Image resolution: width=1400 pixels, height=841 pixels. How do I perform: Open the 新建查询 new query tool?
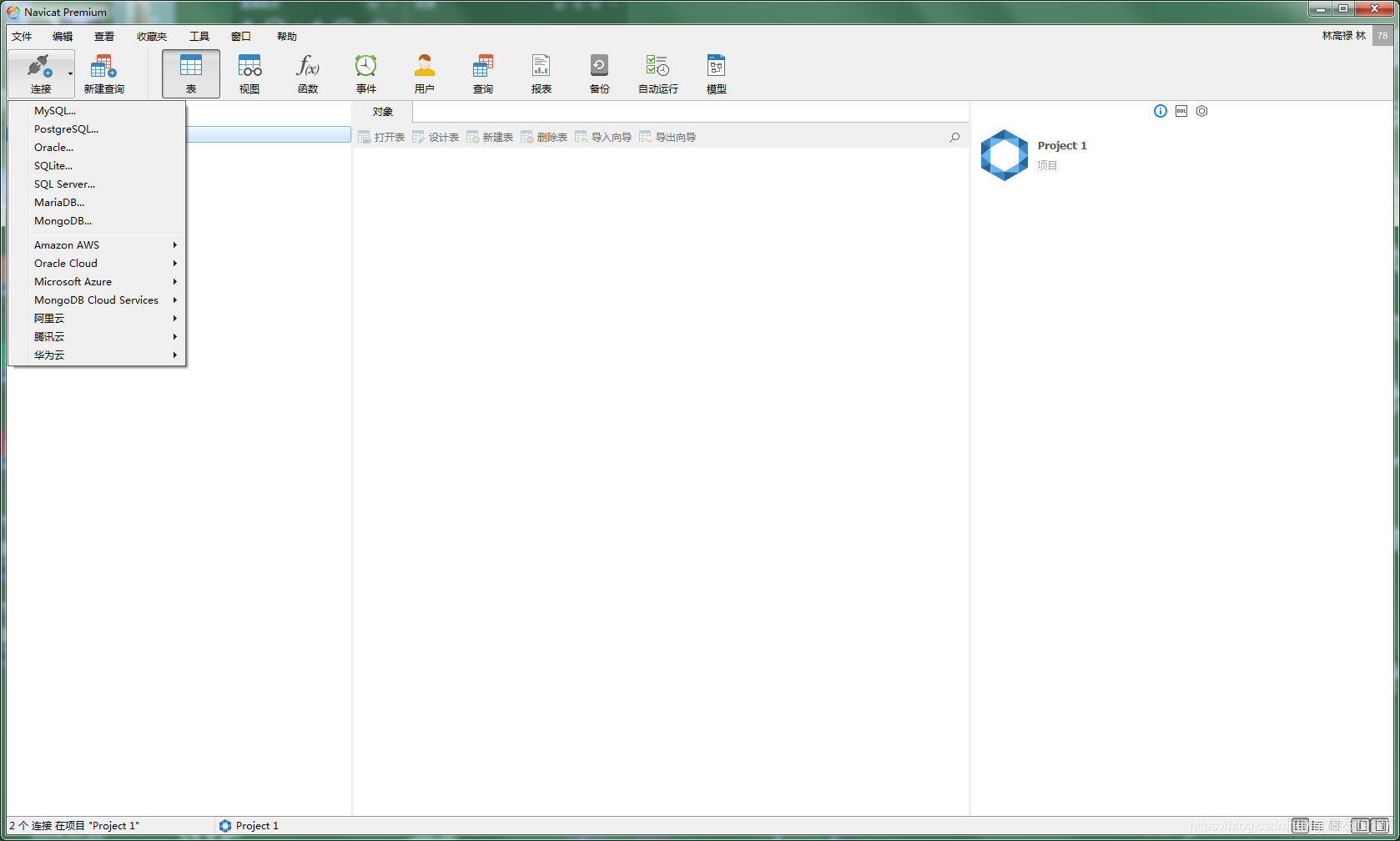[x=103, y=73]
